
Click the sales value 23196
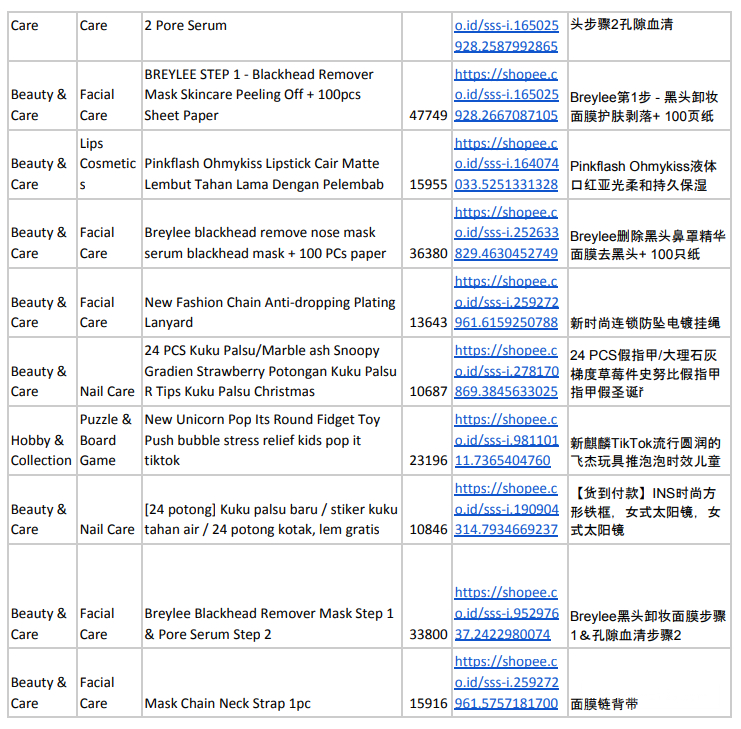click(428, 461)
